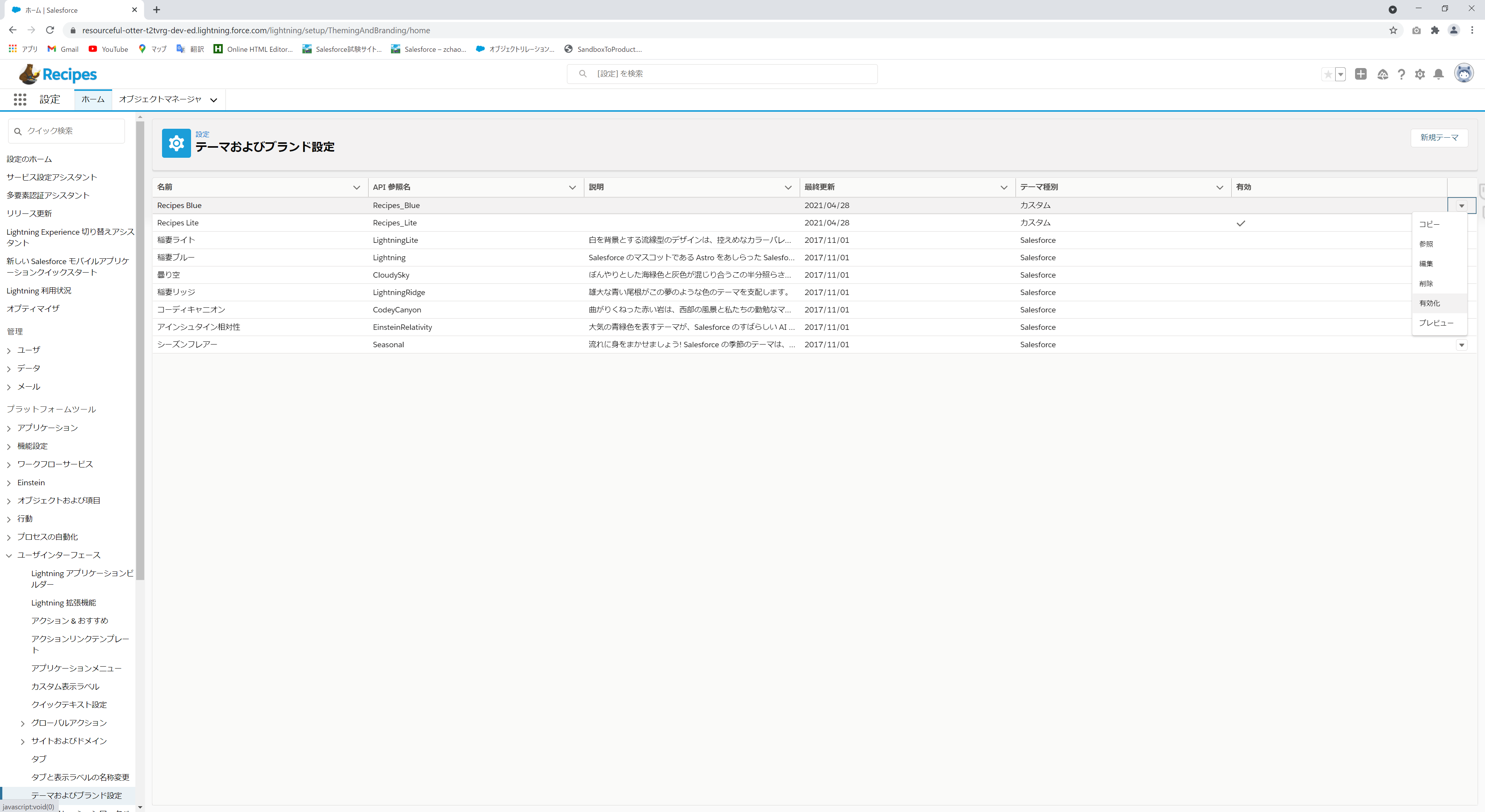Open the user profile avatar
The width and height of the screenshot is (1485, 812).
click(1464, 73)
